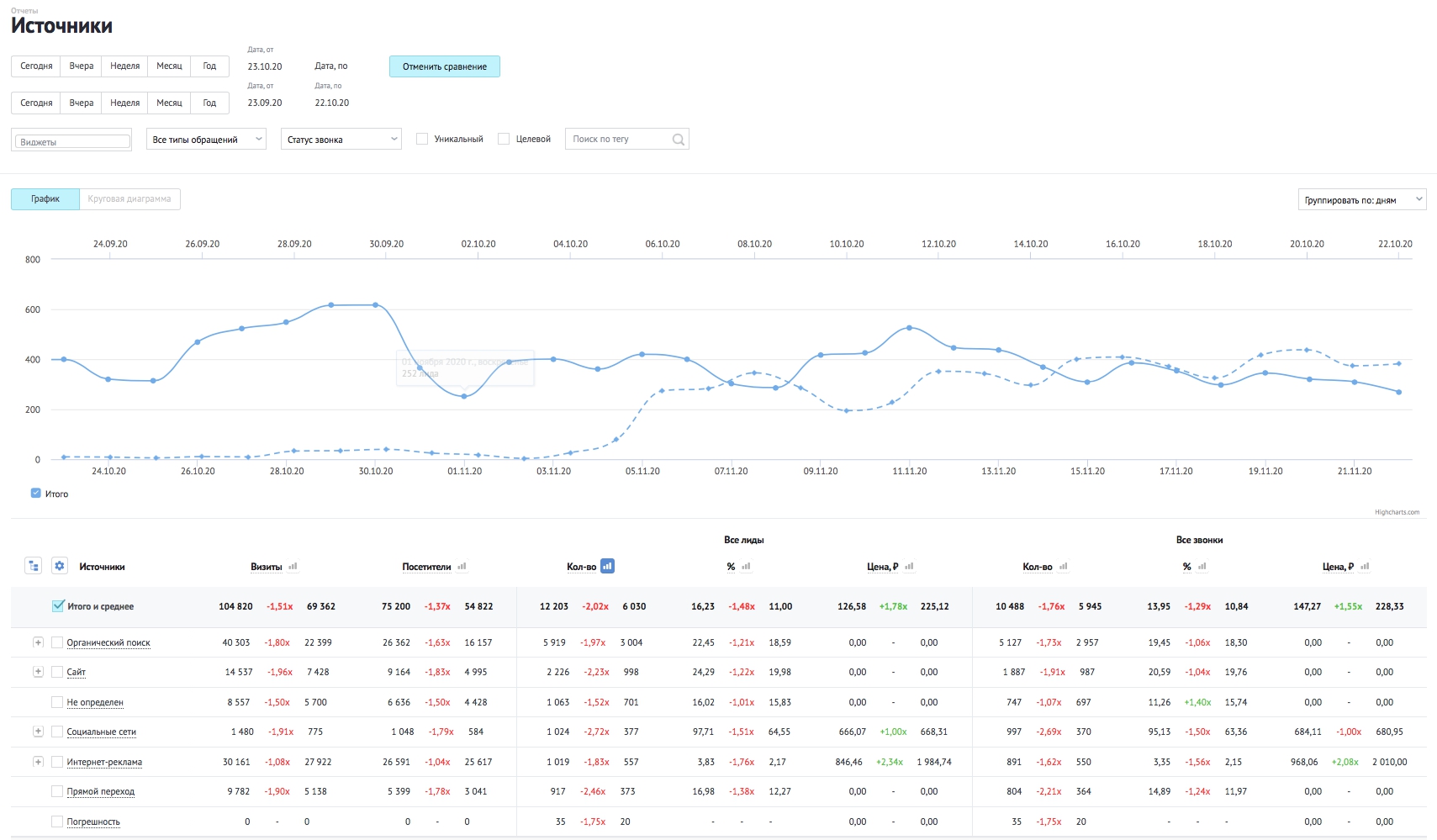Check the Не определен row checkbox
This screenshot has height=840, width=1437.
tap(57, 702)
